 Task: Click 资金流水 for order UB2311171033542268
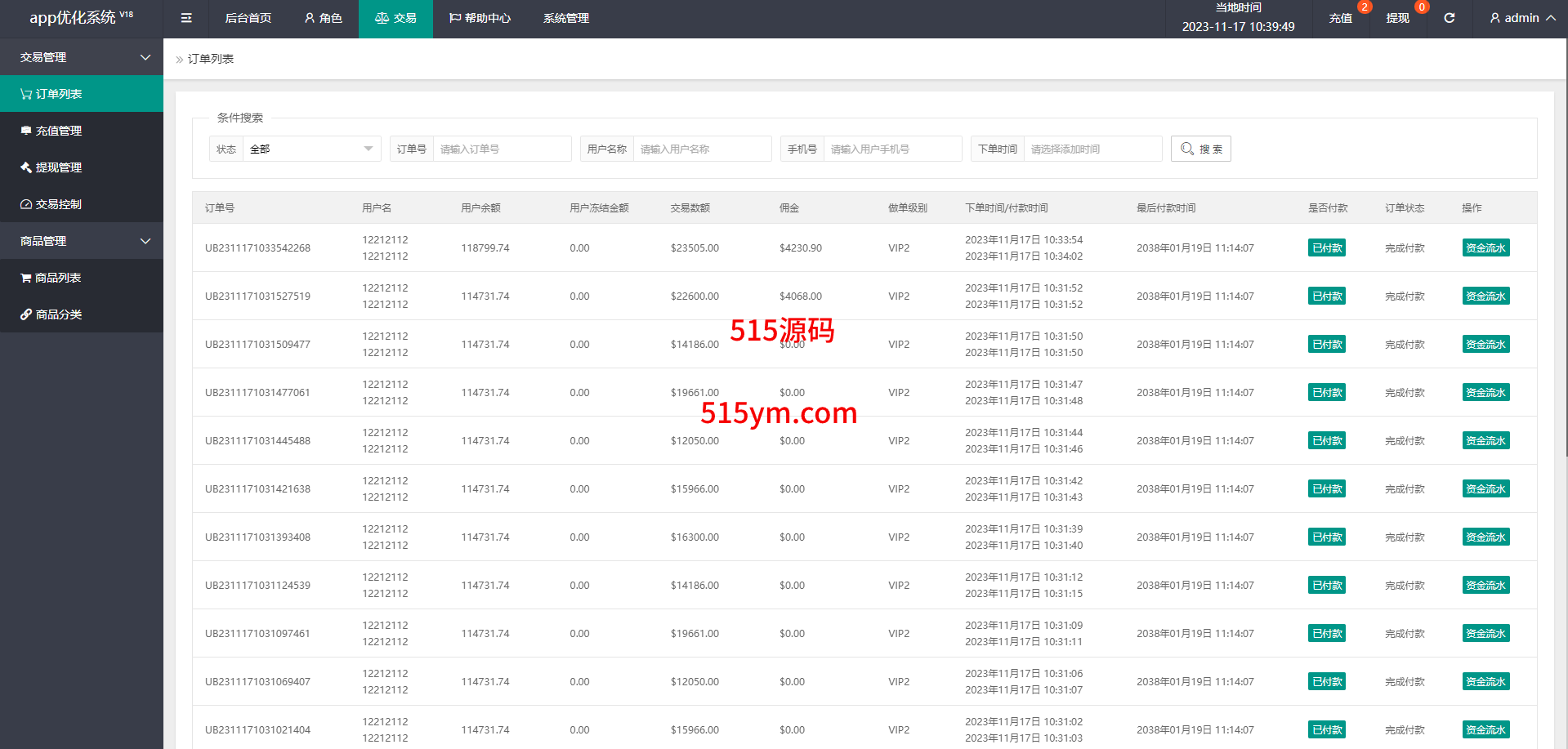pyautogui.click(x=1485, y=248)
